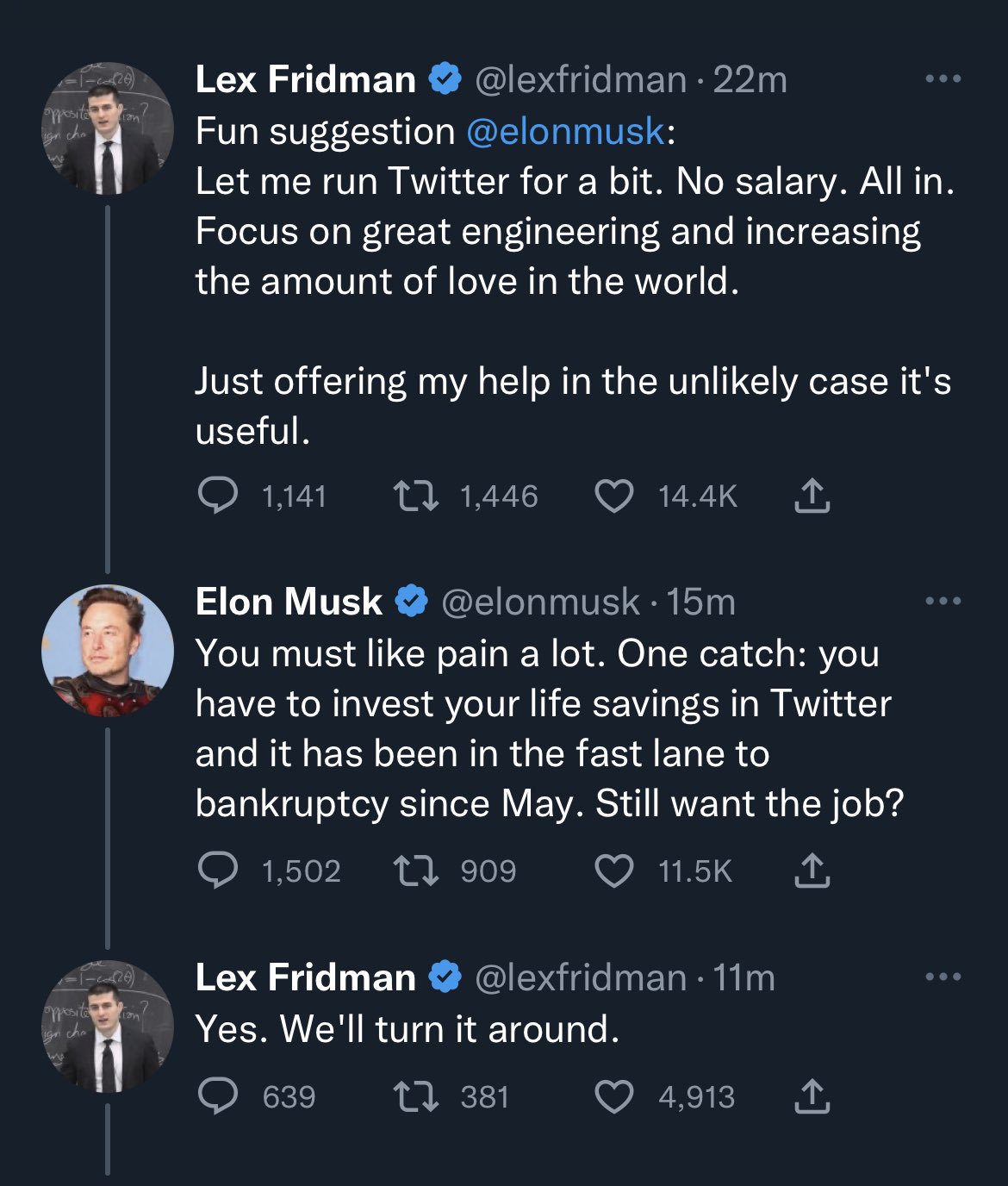Share Elon Musk's tweet
This screenshot has height=1186, width=1008.
(812, 871)
